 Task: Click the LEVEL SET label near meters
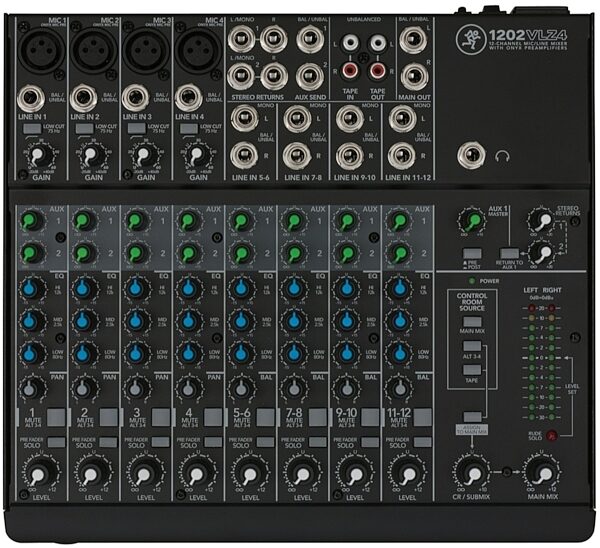click(572, 389)
